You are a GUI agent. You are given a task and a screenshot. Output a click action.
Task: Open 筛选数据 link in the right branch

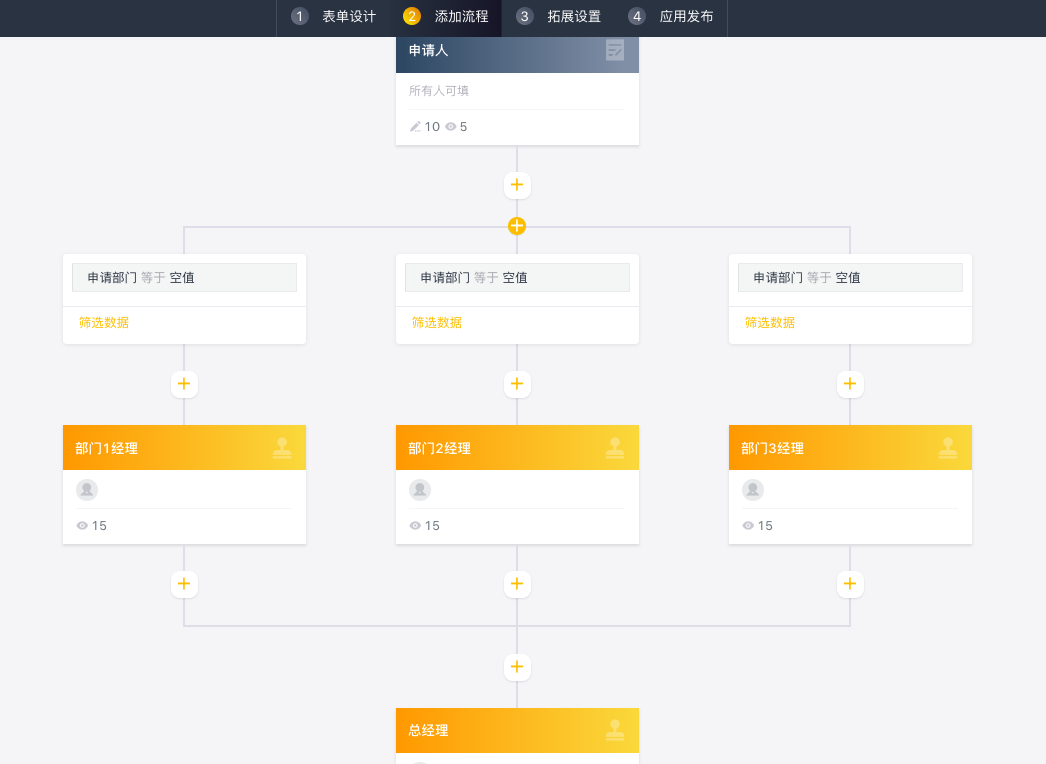coord(769,323)
